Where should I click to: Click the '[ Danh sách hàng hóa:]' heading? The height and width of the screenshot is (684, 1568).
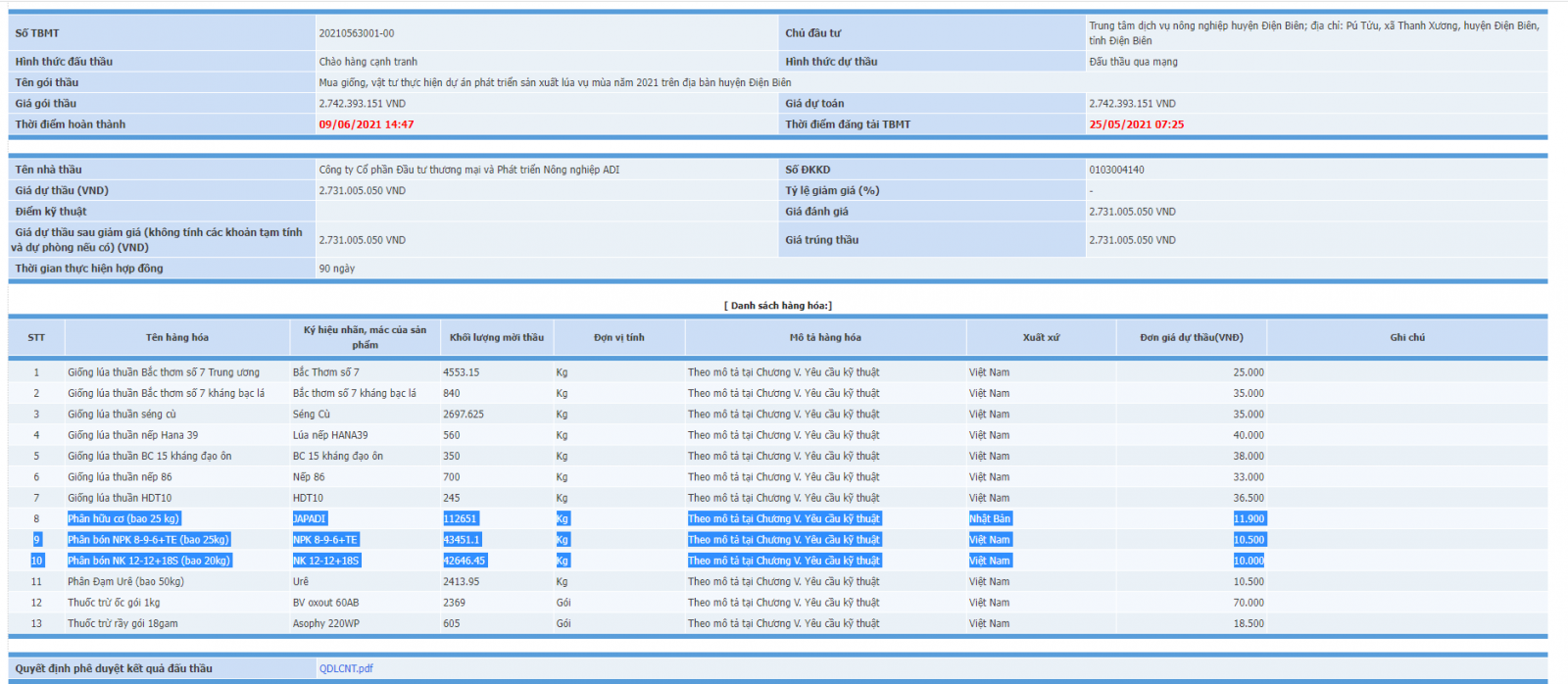[778, 306]
